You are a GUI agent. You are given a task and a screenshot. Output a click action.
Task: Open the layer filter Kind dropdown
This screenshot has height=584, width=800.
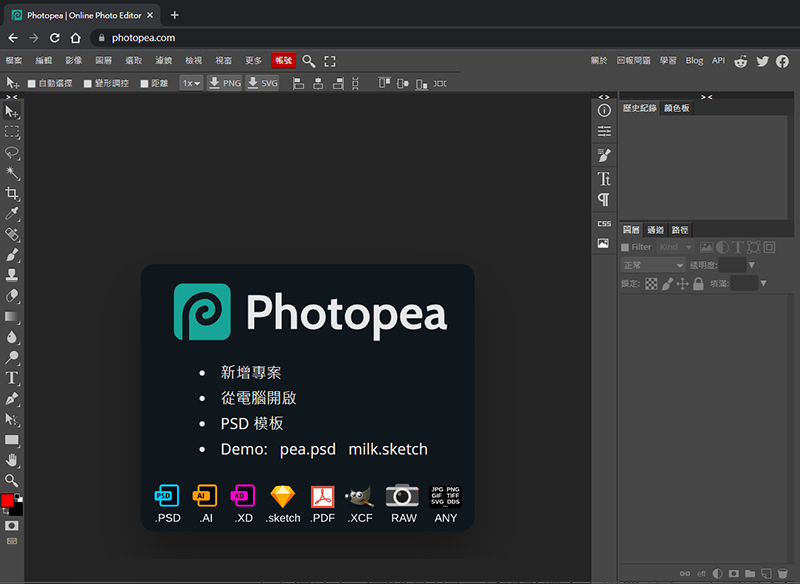click(x=676, y=247)
